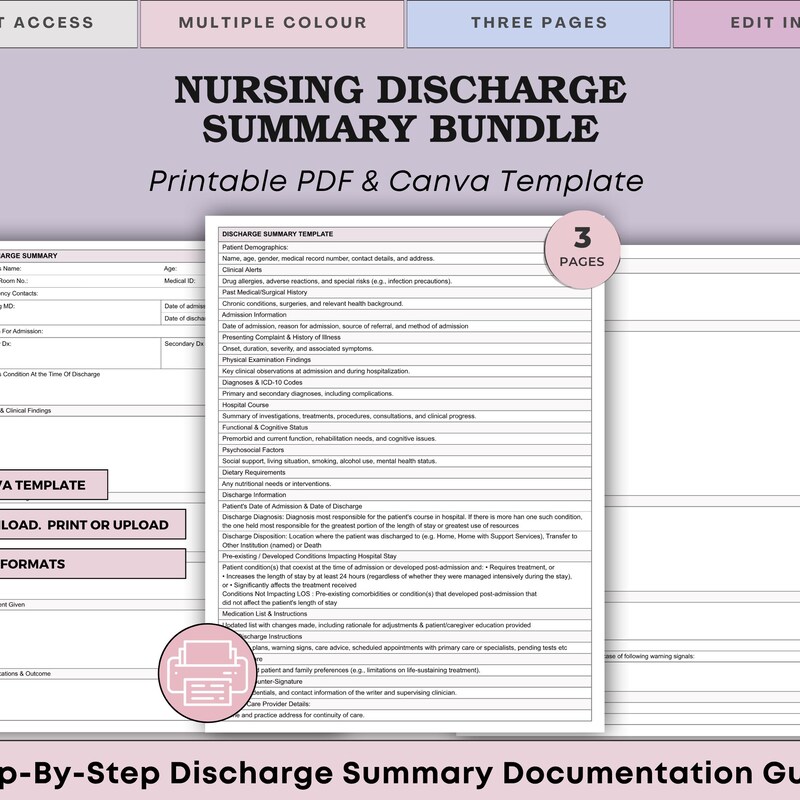
Task: Click the Clinical Findings label on left page
Action: point(28,410)
